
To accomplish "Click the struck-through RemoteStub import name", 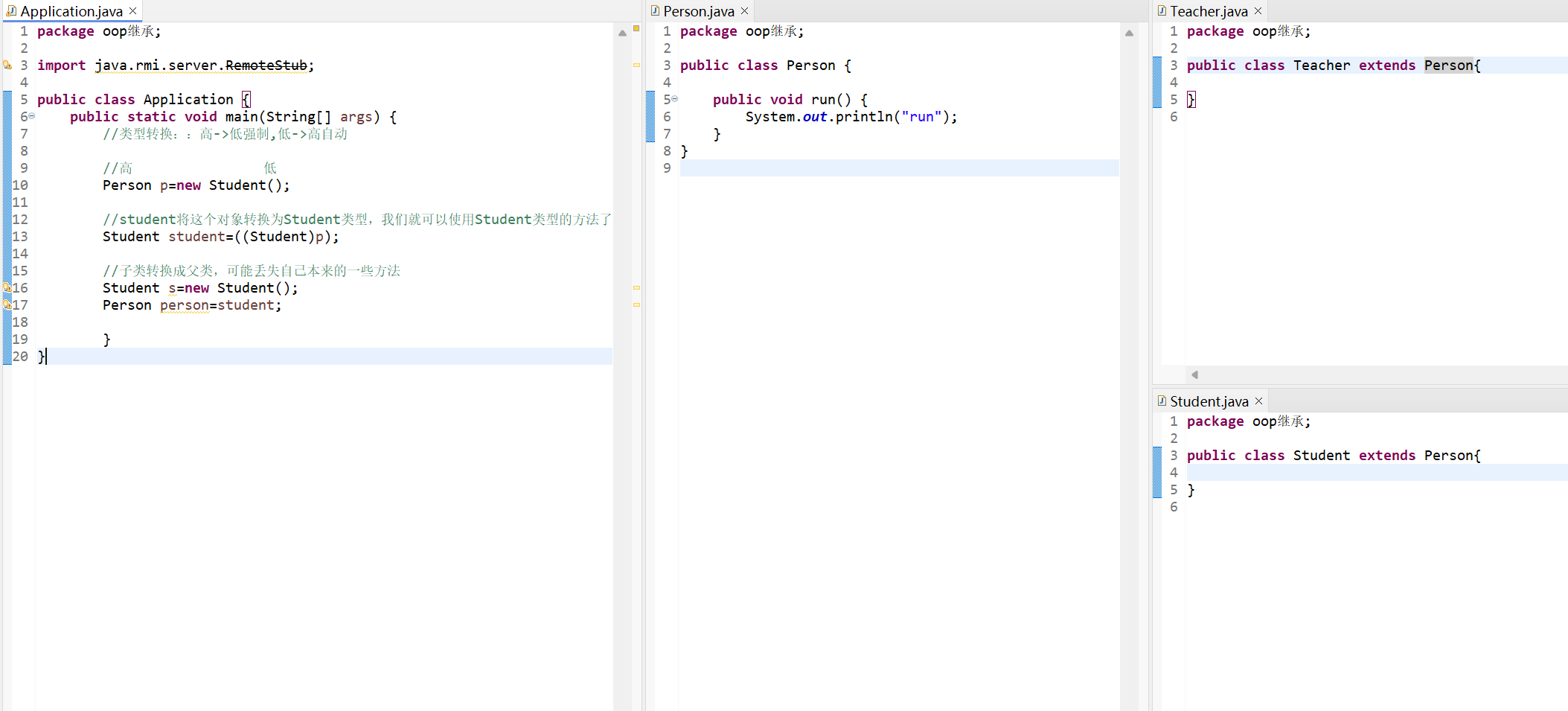I will point(266,66).
